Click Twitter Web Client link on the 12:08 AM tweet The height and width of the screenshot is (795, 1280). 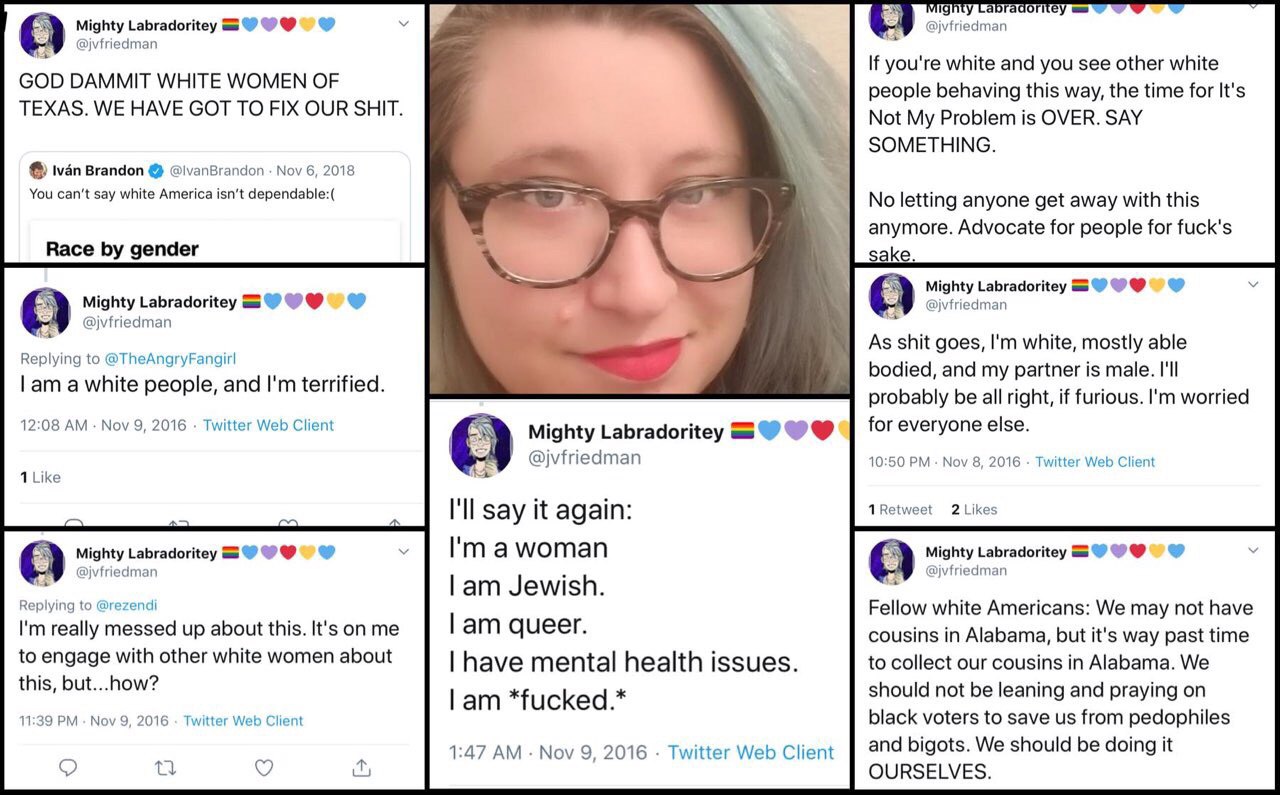pos(268,425)
